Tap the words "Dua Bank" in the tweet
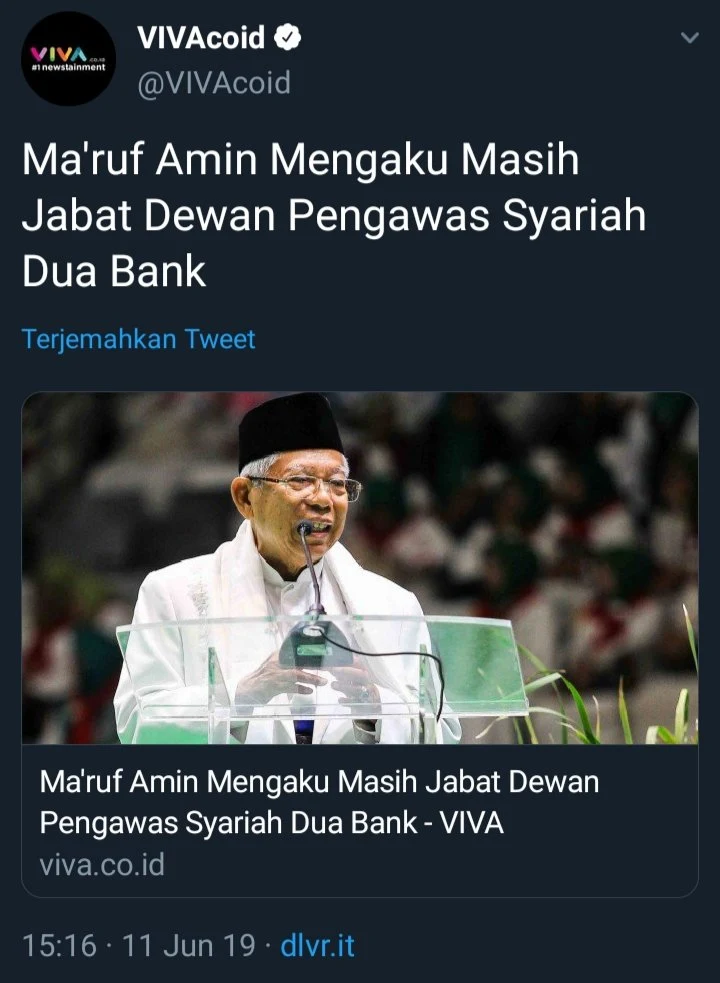 (114, 271)
